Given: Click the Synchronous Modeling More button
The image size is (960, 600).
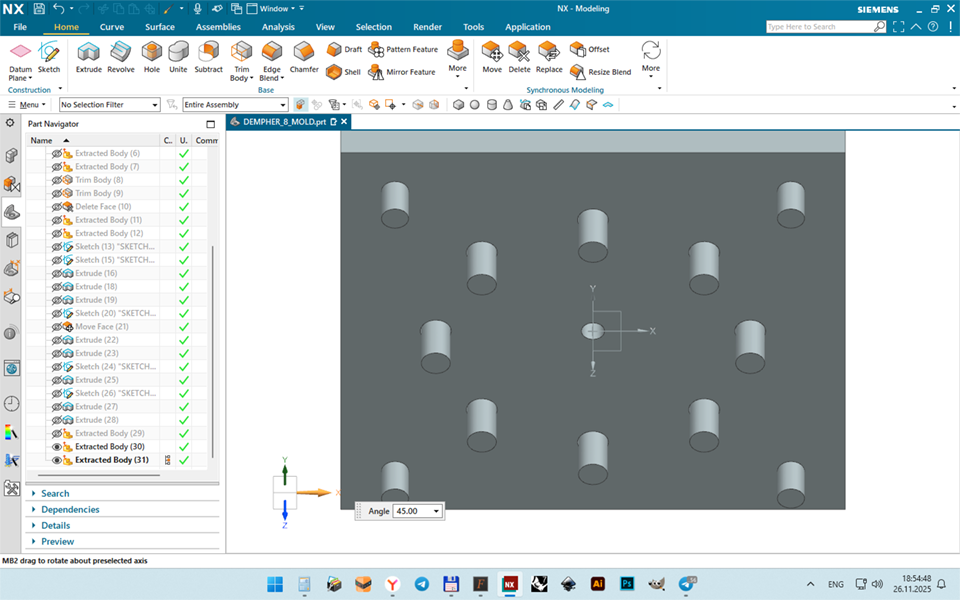Looking at the screenshot, I should click(651, 58).
